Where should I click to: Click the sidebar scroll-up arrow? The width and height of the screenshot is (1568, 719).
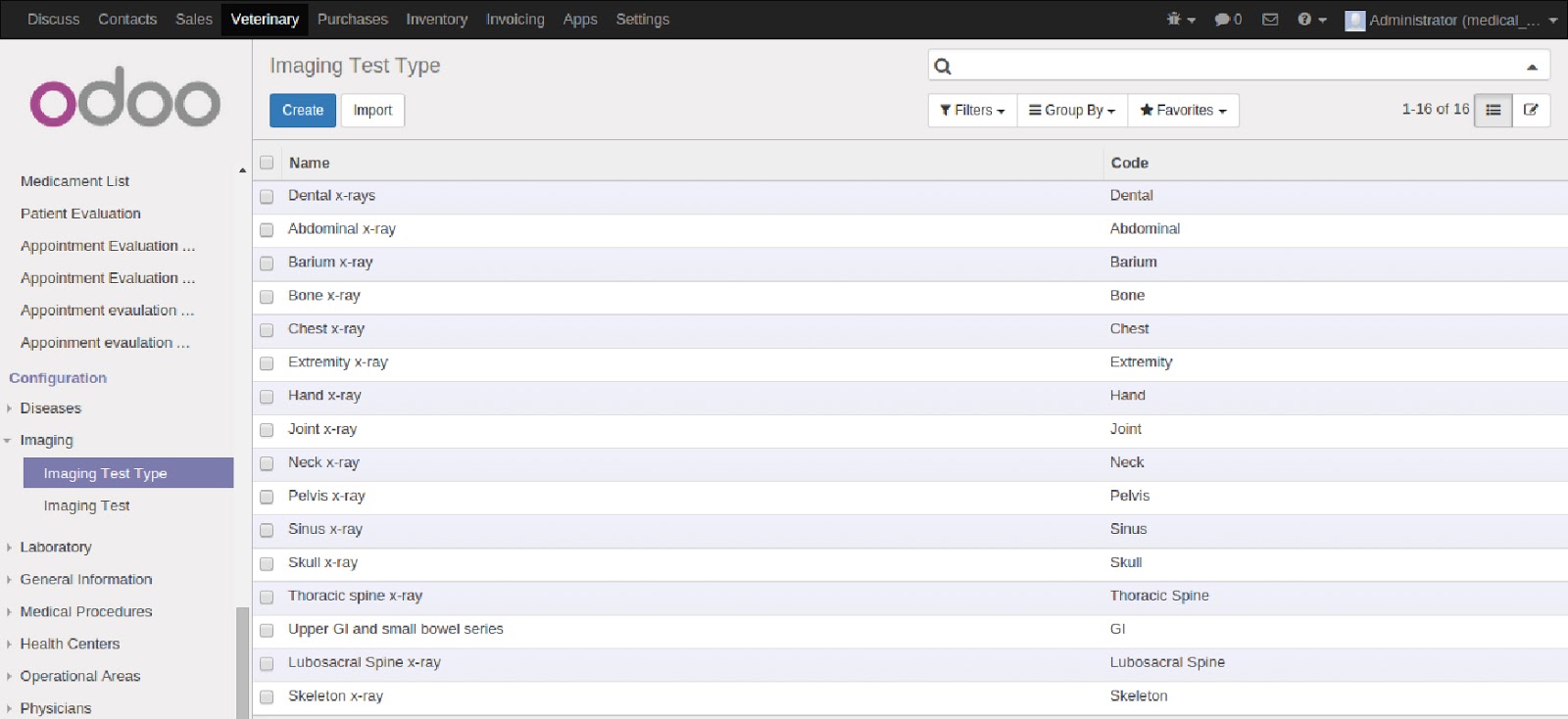(x=242, y=170)
